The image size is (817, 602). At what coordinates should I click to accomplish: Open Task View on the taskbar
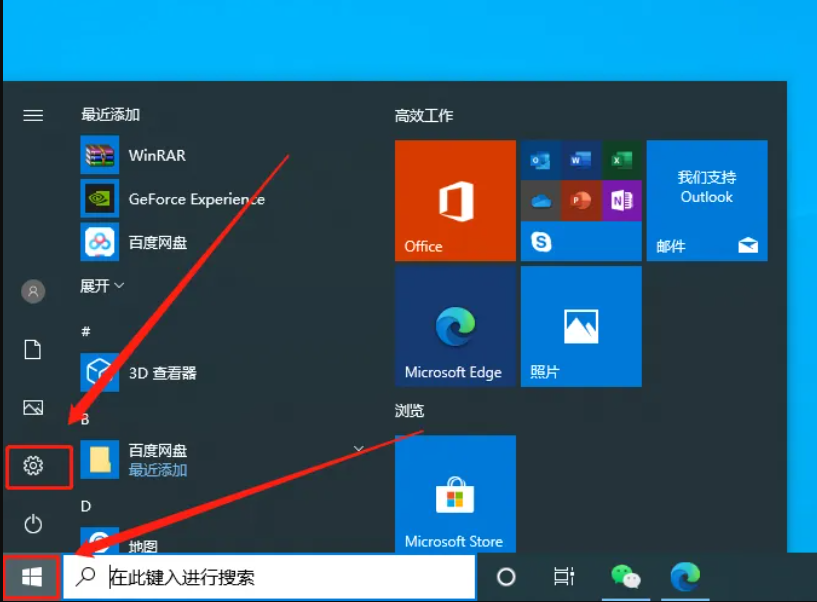tap(564, 576)
